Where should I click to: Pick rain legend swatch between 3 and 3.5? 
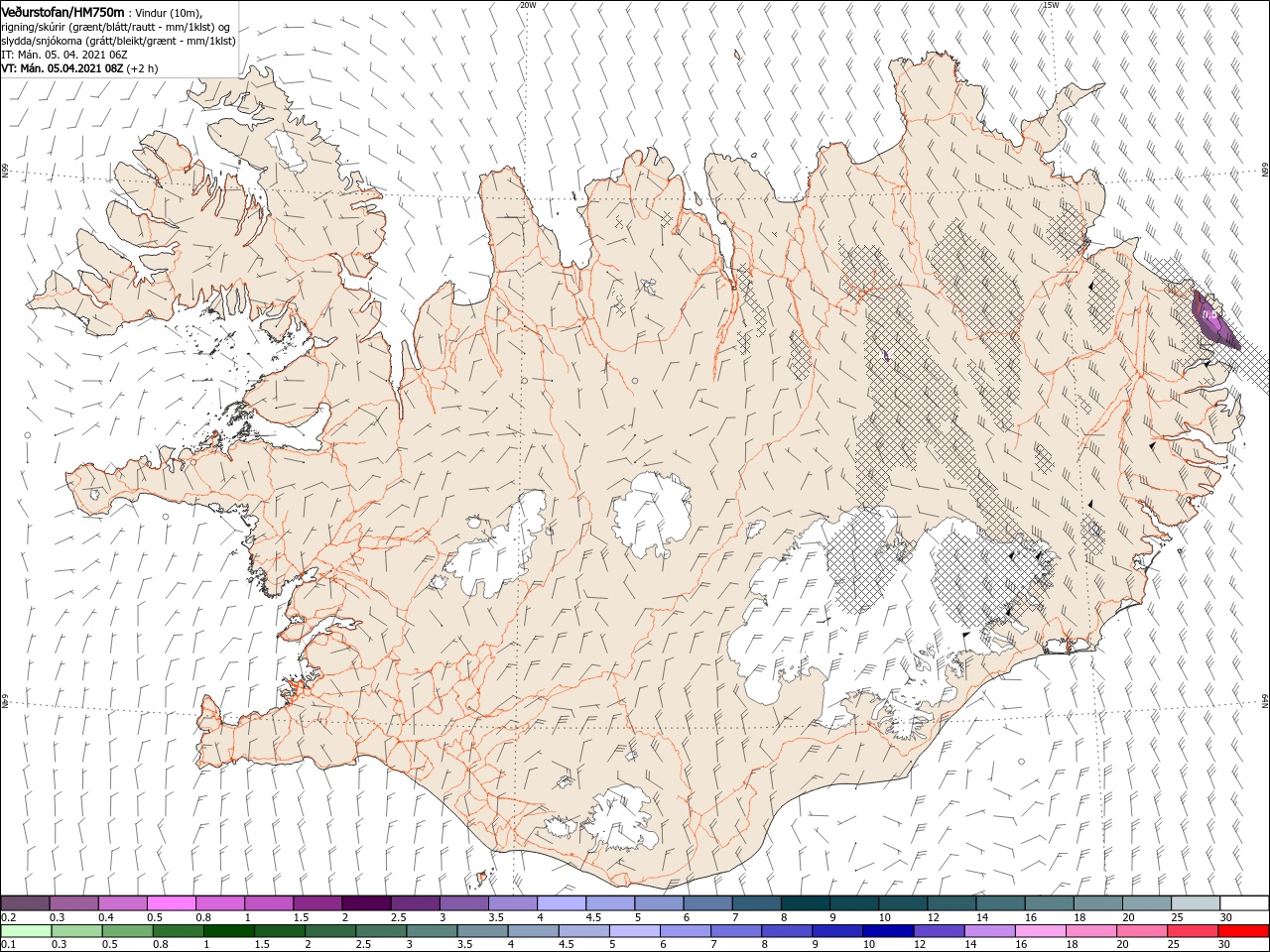[x=433, y=931]
